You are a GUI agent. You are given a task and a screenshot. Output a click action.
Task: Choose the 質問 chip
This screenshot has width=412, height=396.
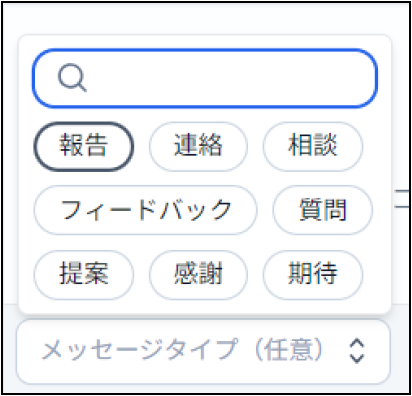322,210
